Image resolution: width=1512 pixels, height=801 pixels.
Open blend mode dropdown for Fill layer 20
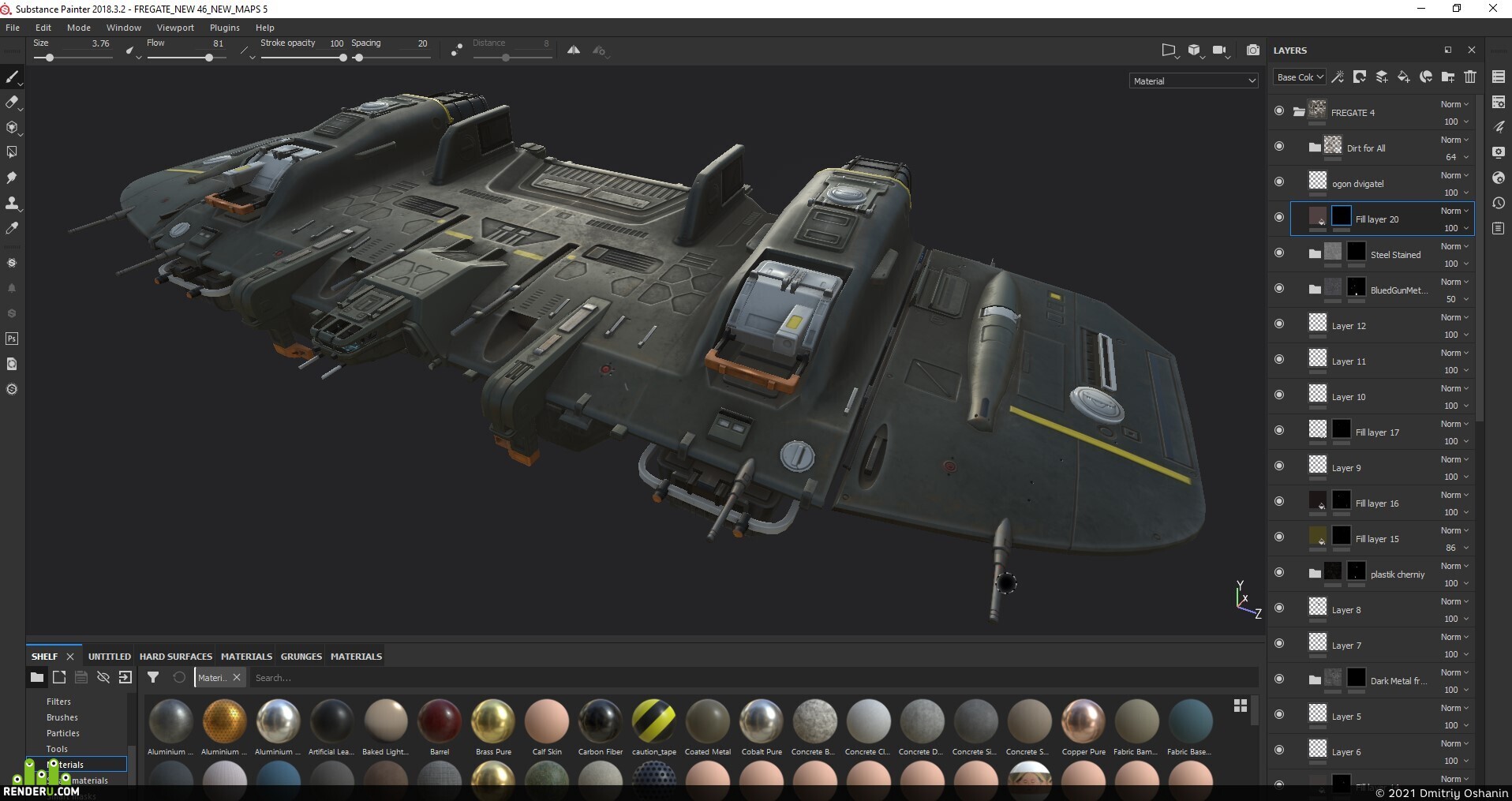point(1454,211)
